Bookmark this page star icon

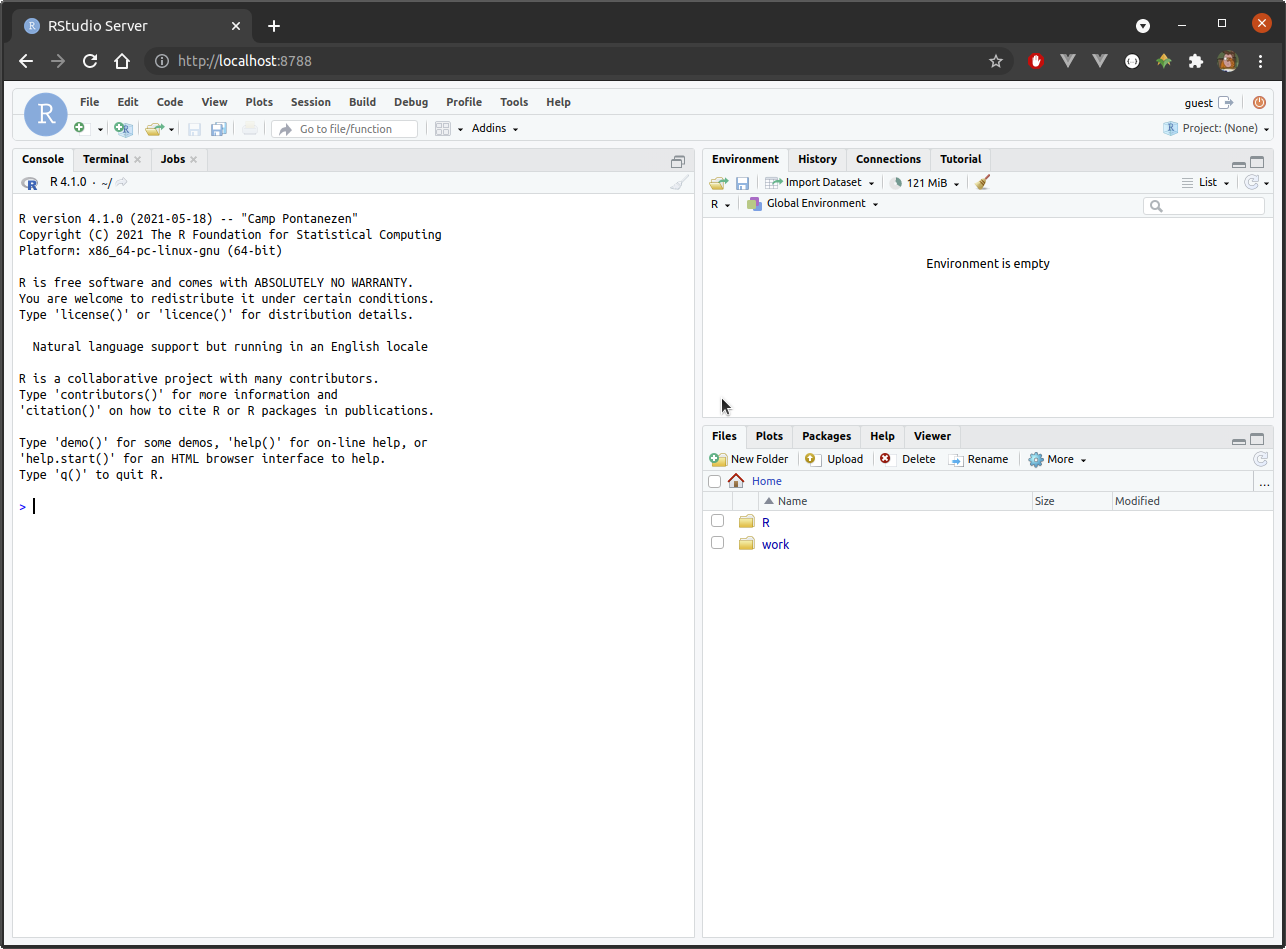click(996, 61)
